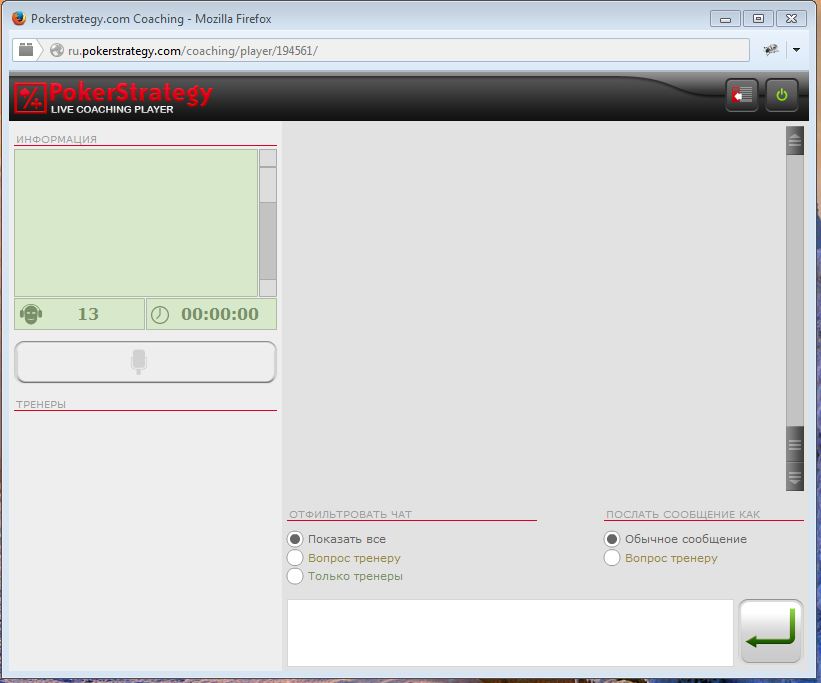Click the chat scrollbar track
This screenshot has width=821, height=683.
(x=795, y=291)
